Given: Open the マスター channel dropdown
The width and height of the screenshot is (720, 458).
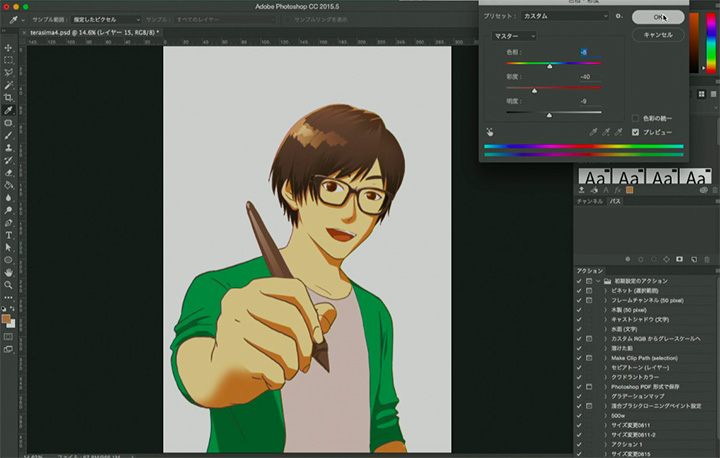Looking at the screenshot, I should click(x=514, y=36).
